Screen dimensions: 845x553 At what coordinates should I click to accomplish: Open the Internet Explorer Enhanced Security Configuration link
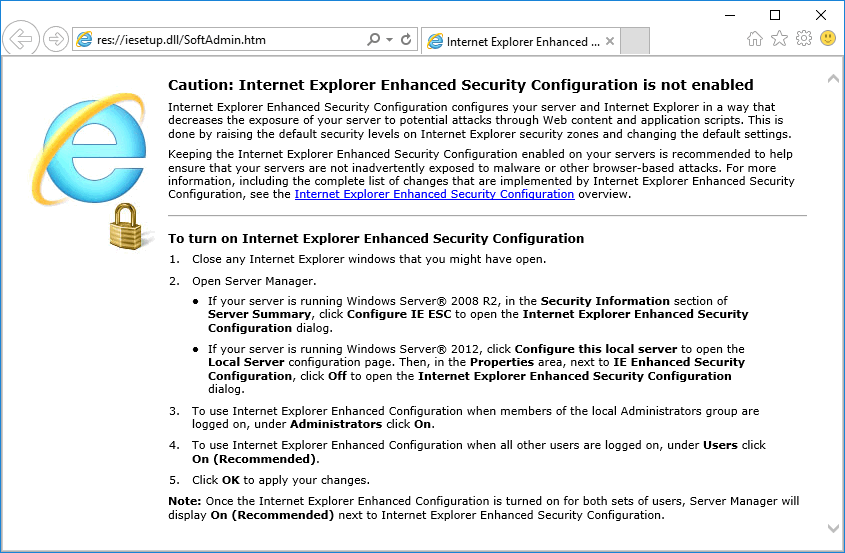tap(434, 194)
